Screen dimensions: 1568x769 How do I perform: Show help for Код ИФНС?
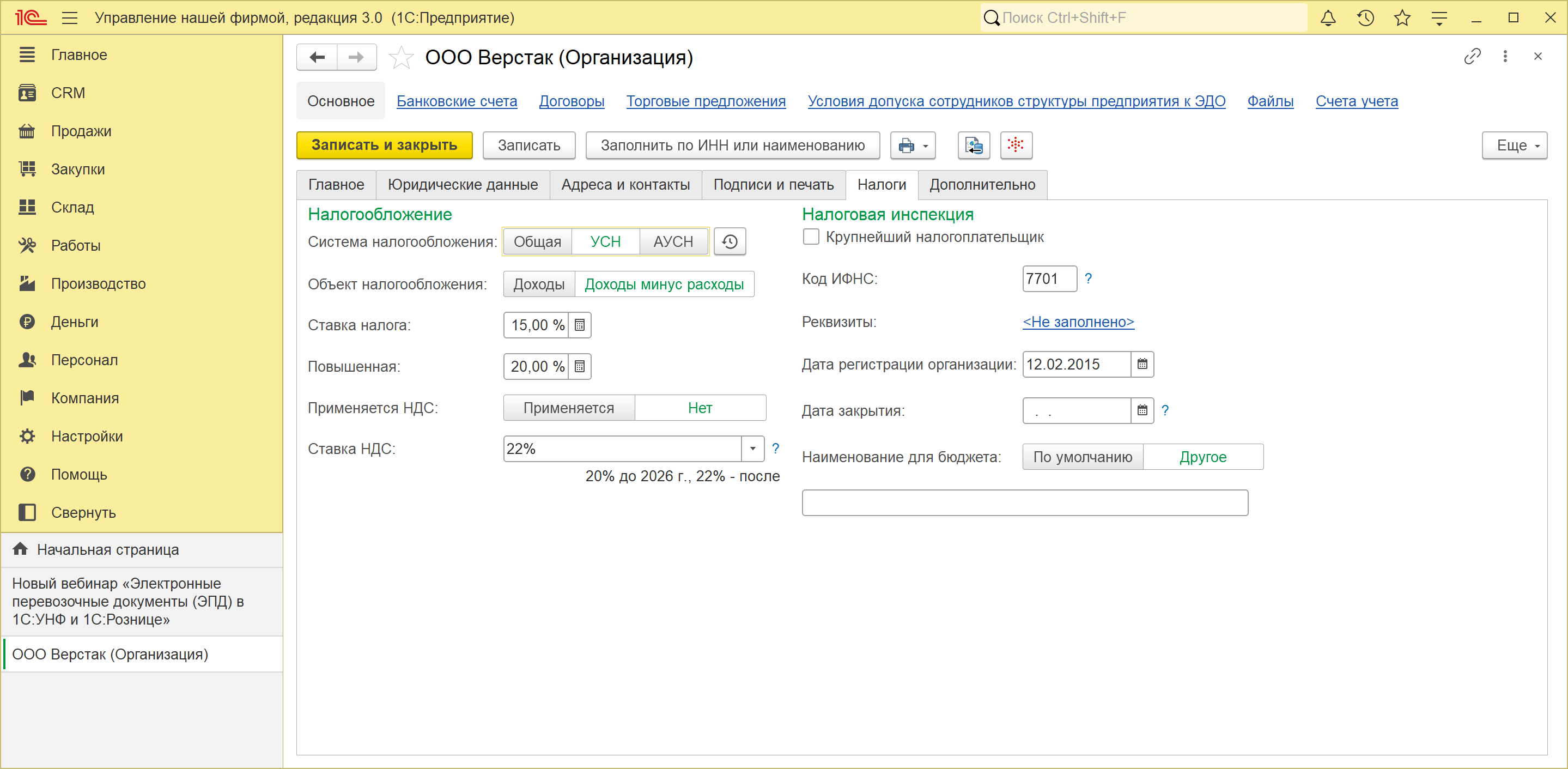(1089, 278)
